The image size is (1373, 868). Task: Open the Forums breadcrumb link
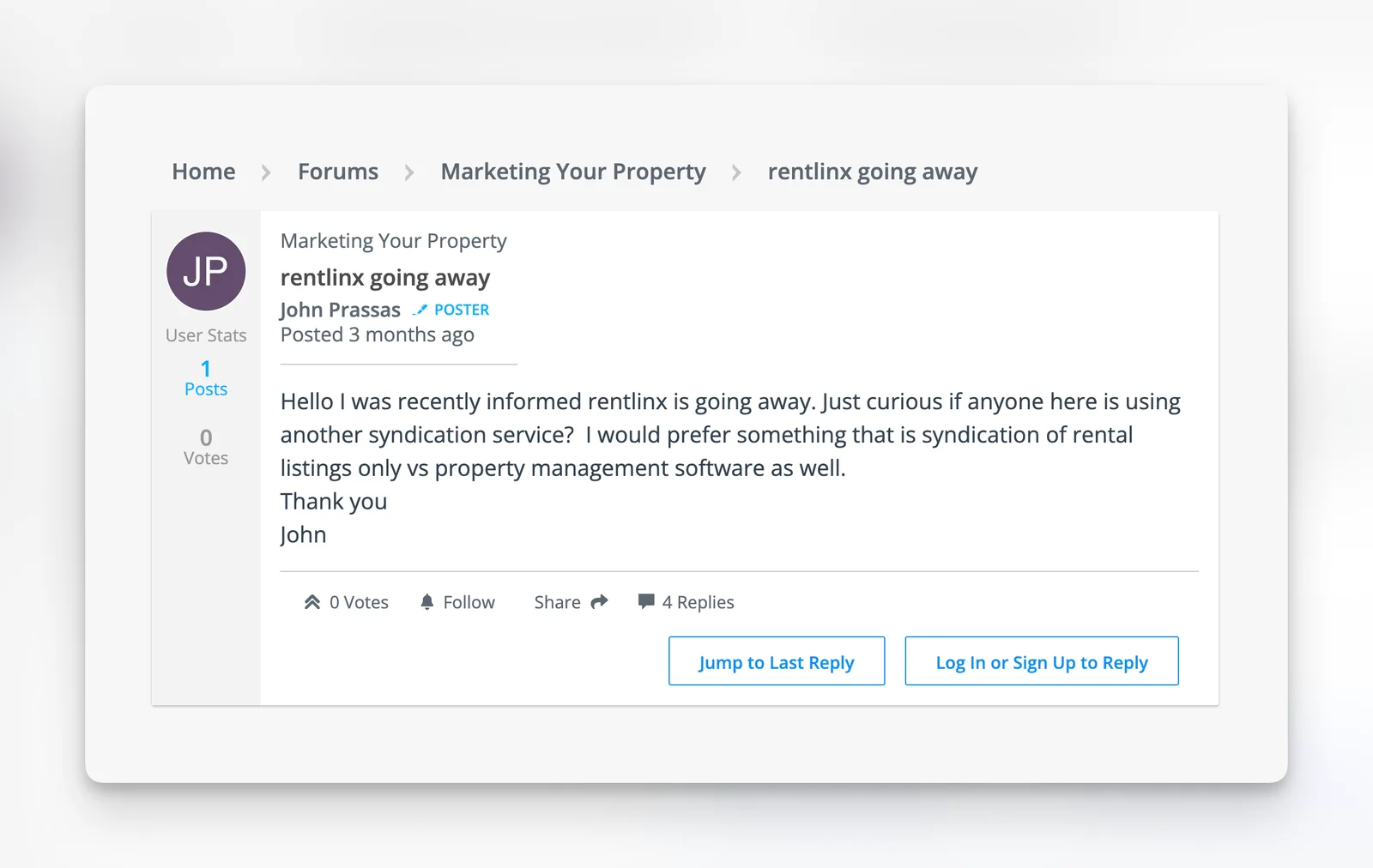tap(337, 172)
